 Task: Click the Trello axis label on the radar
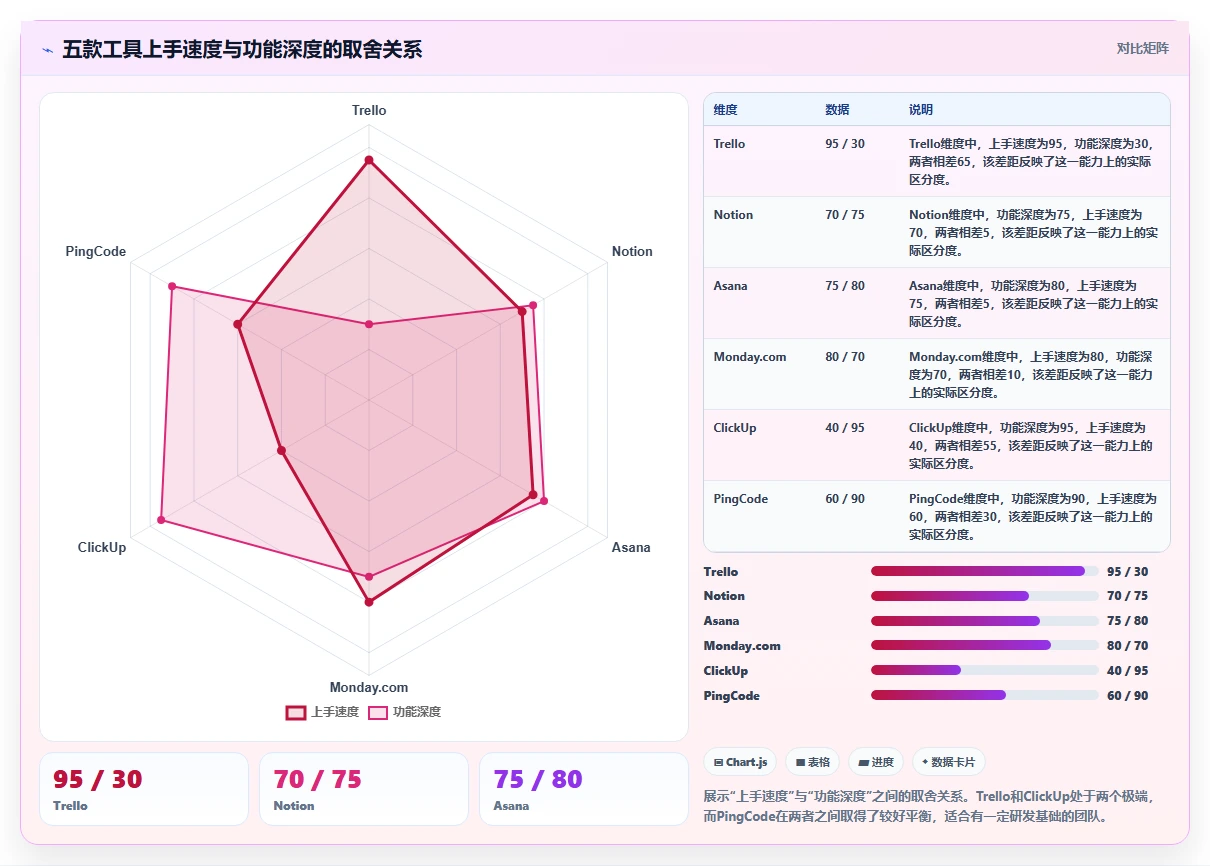tap(369, 111)
